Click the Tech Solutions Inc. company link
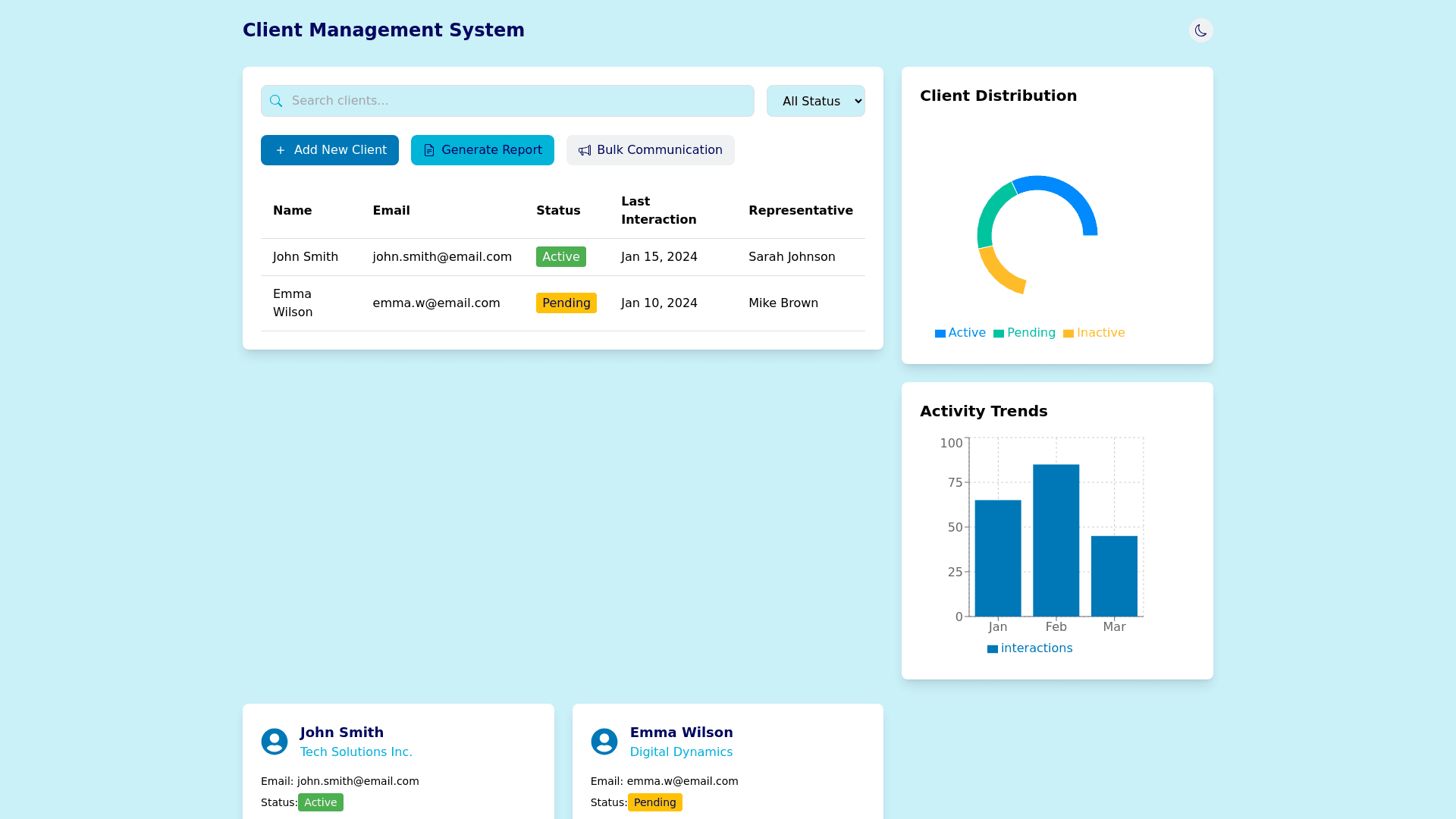 tap(356, 752)
